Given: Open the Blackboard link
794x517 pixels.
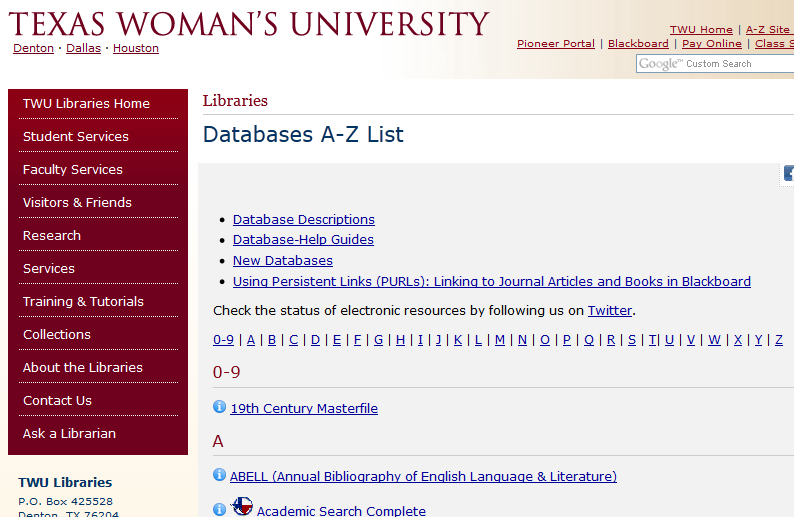Looking at the screenshot, I should pyautogui.click(x=638, y=44).
